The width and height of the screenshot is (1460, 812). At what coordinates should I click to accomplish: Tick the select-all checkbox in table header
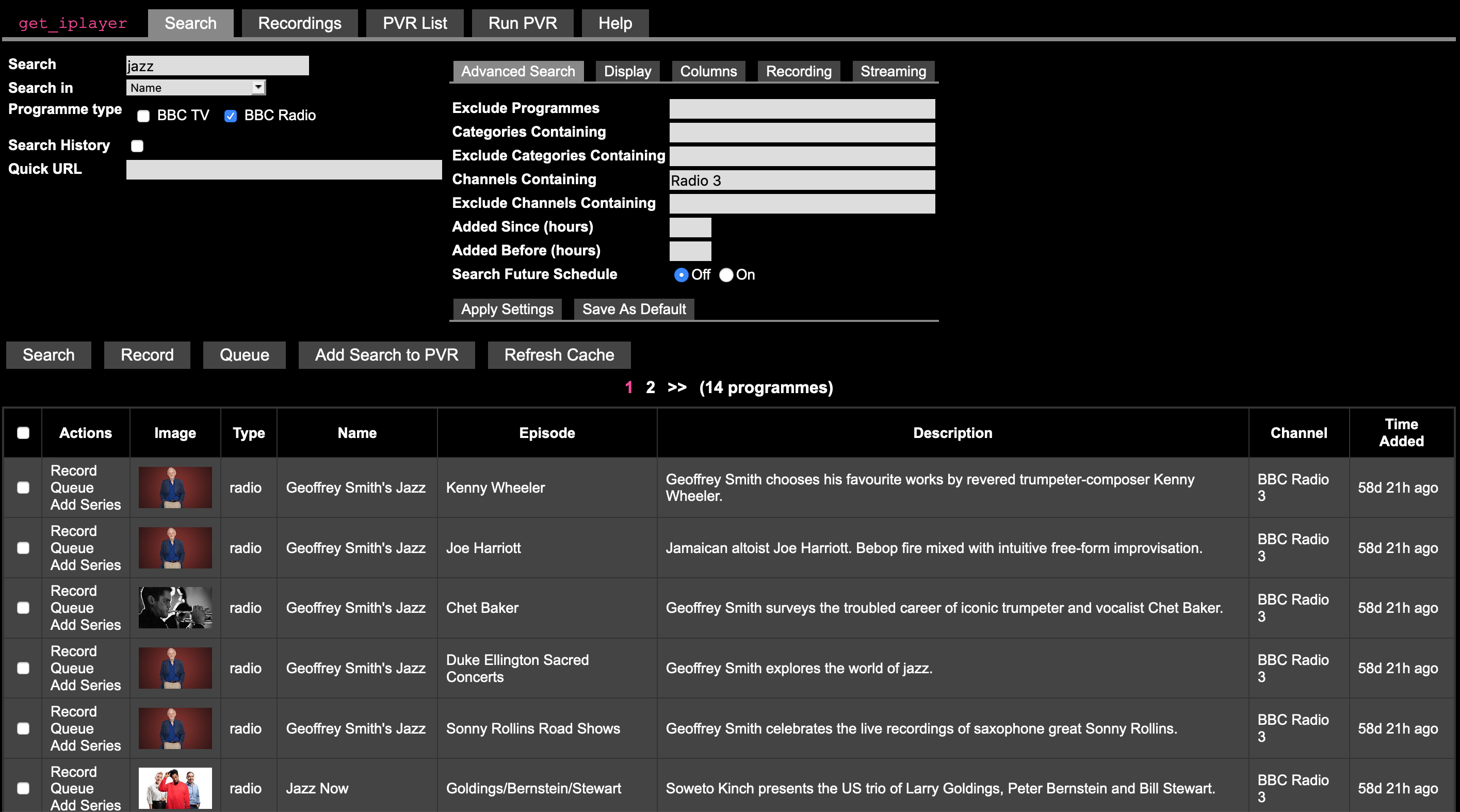coord(23,433)
